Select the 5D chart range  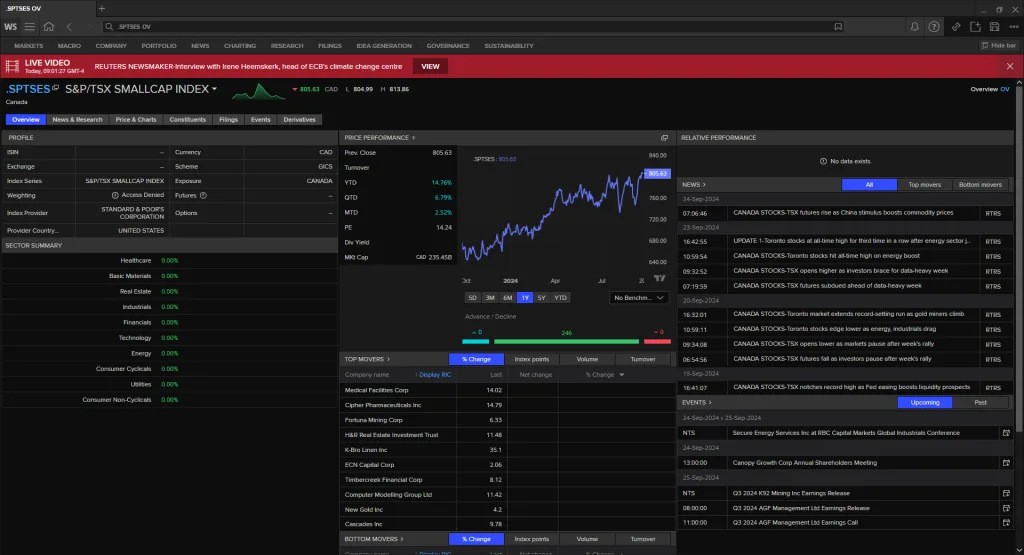coord(472,298)
